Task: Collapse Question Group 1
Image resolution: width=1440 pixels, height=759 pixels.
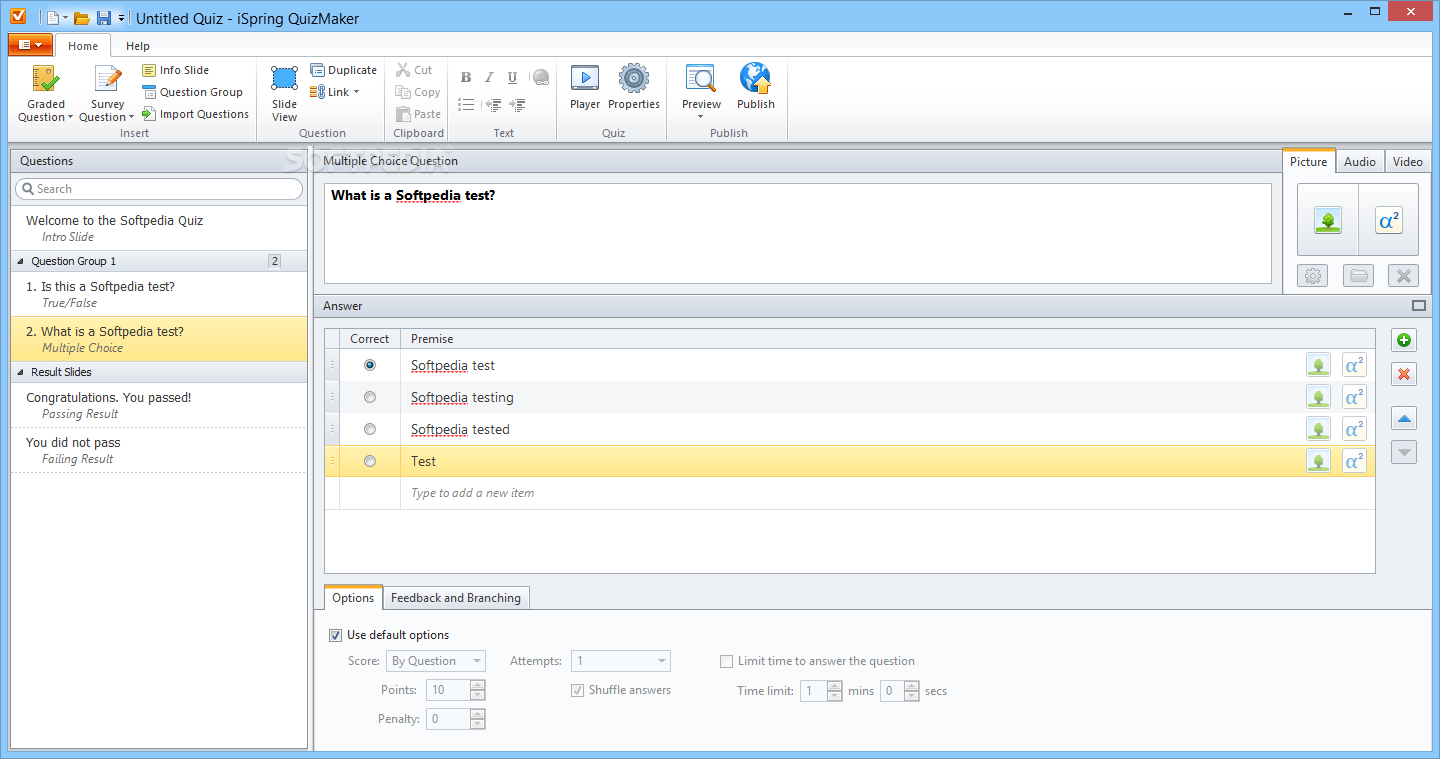Action: pyautogui.click(x=21, y=261)
